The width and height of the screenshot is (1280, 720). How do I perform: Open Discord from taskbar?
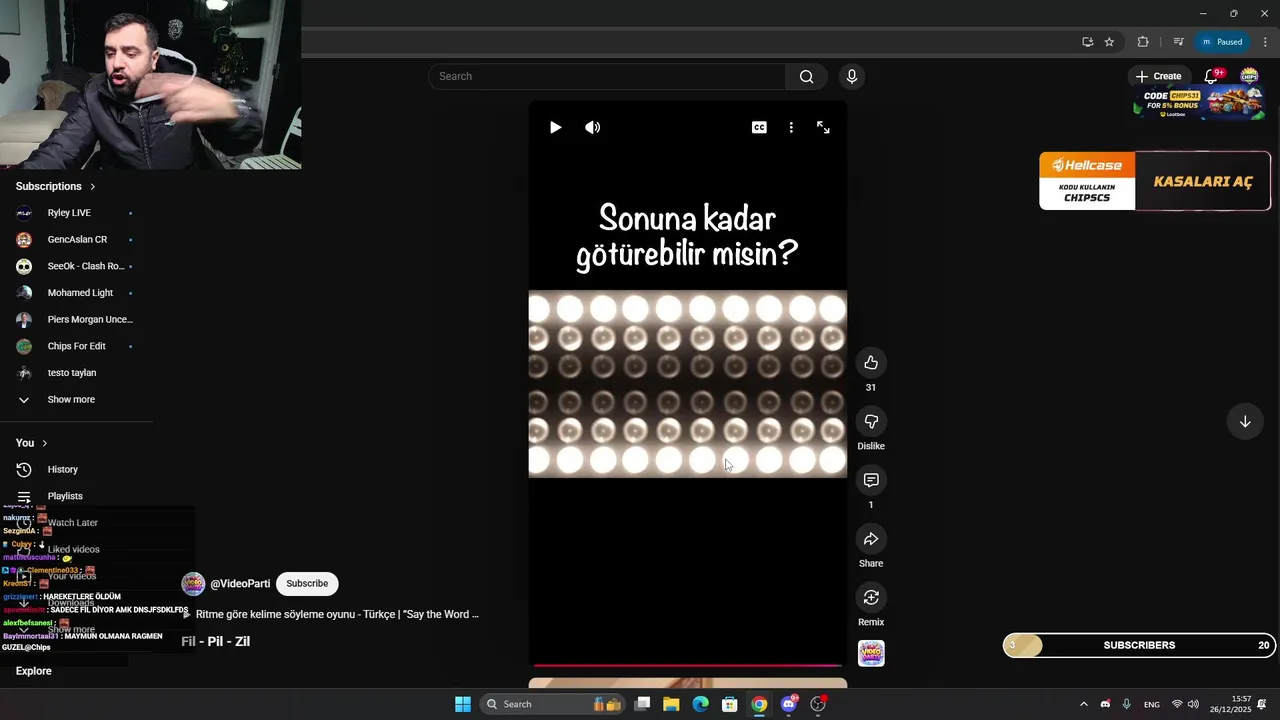pyautogui.click(x=789, y=704)
